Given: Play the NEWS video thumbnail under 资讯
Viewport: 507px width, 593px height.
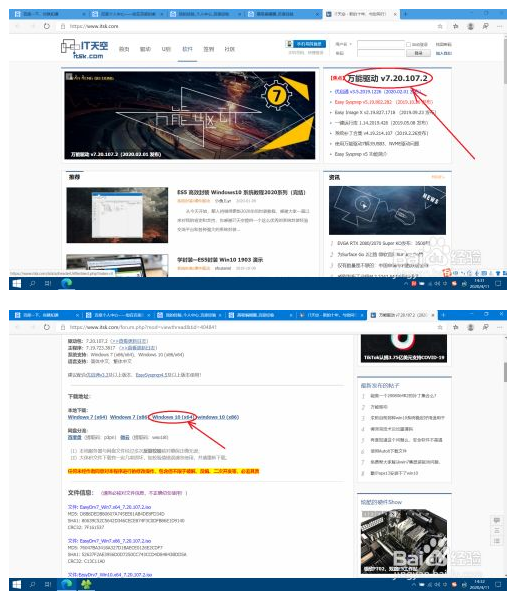Looking at the screenshot, I should pyautogui.click(x=387, y=210).
